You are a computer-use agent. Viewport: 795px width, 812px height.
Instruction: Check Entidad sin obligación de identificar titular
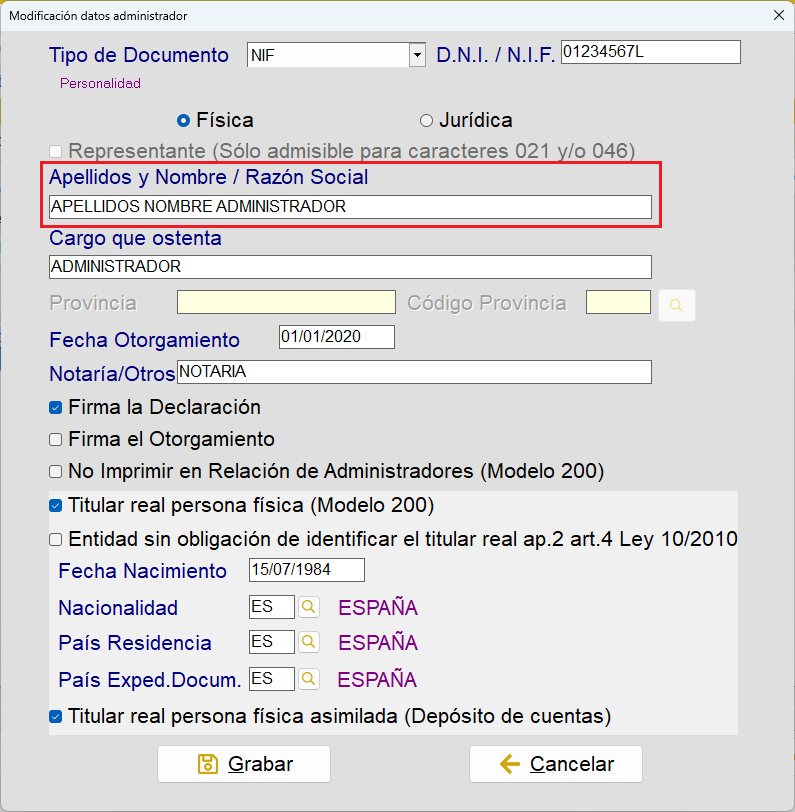coord(55,540)
